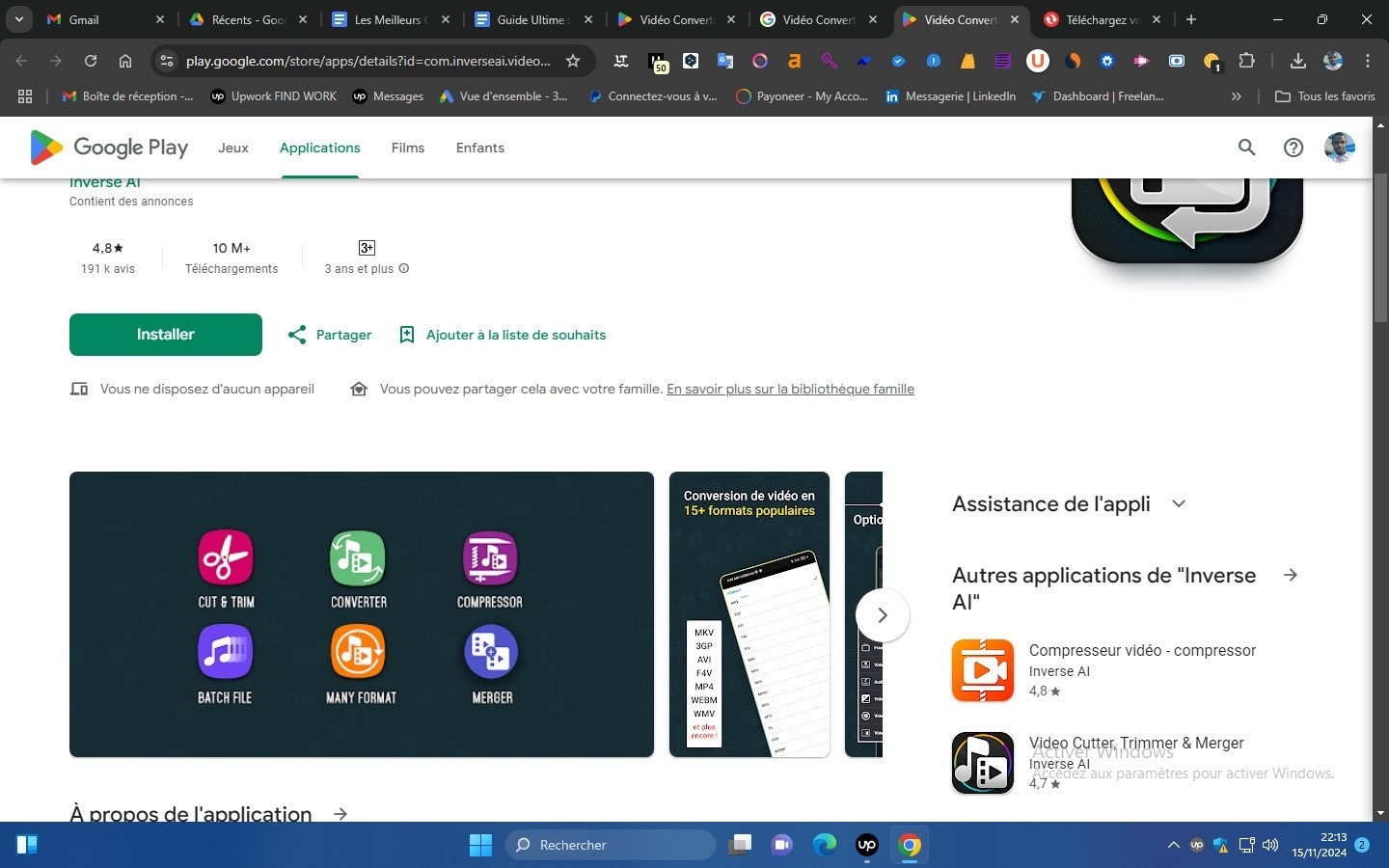Click the taskbar Rechercher search box
This screenshot has width=1389, height=868.
click(611, 845)
